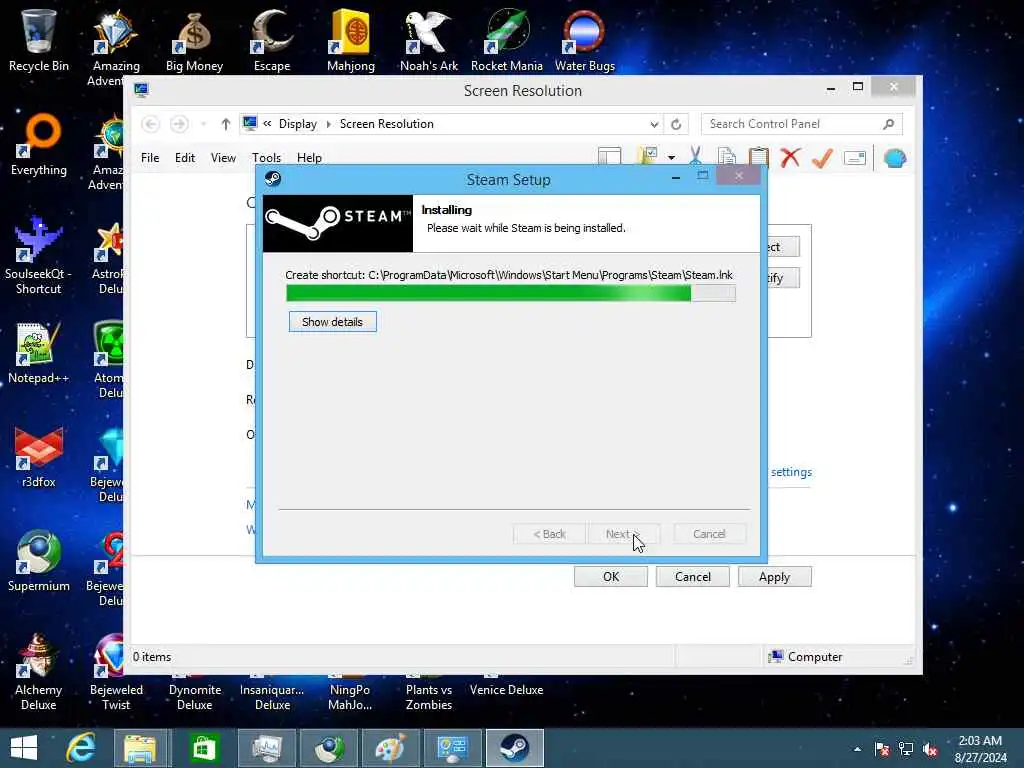Click Cancel in Steam Setup
The width and height of the screenshot is (1024, 768).
point(709,534)
